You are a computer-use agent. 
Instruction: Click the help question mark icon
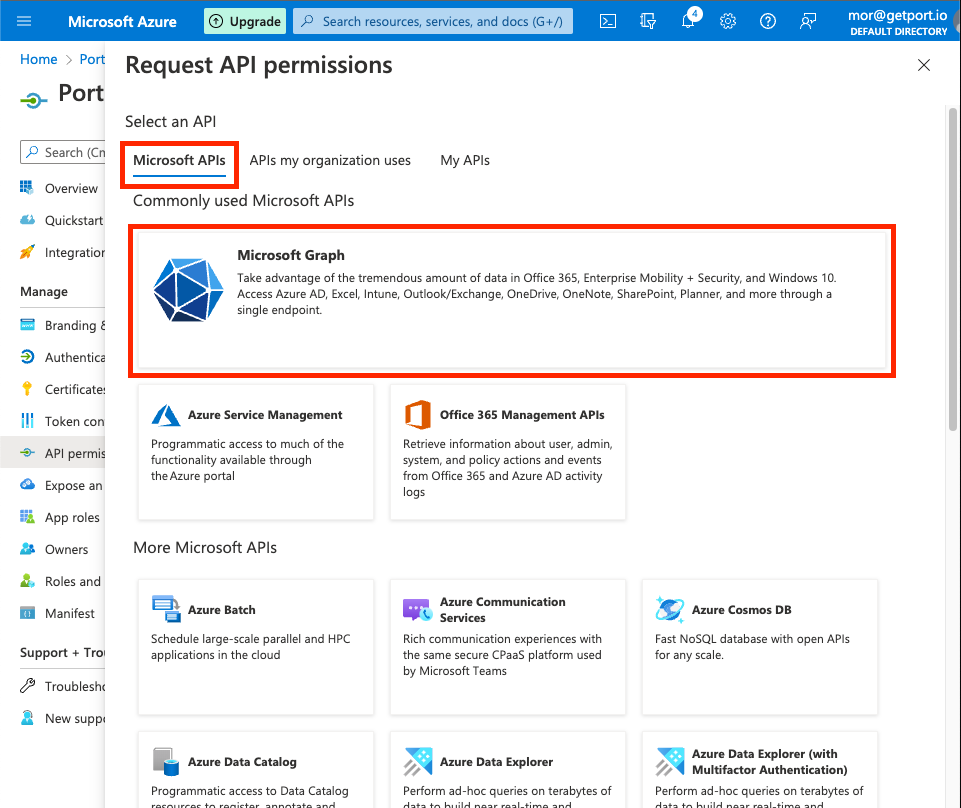[768, 21]
